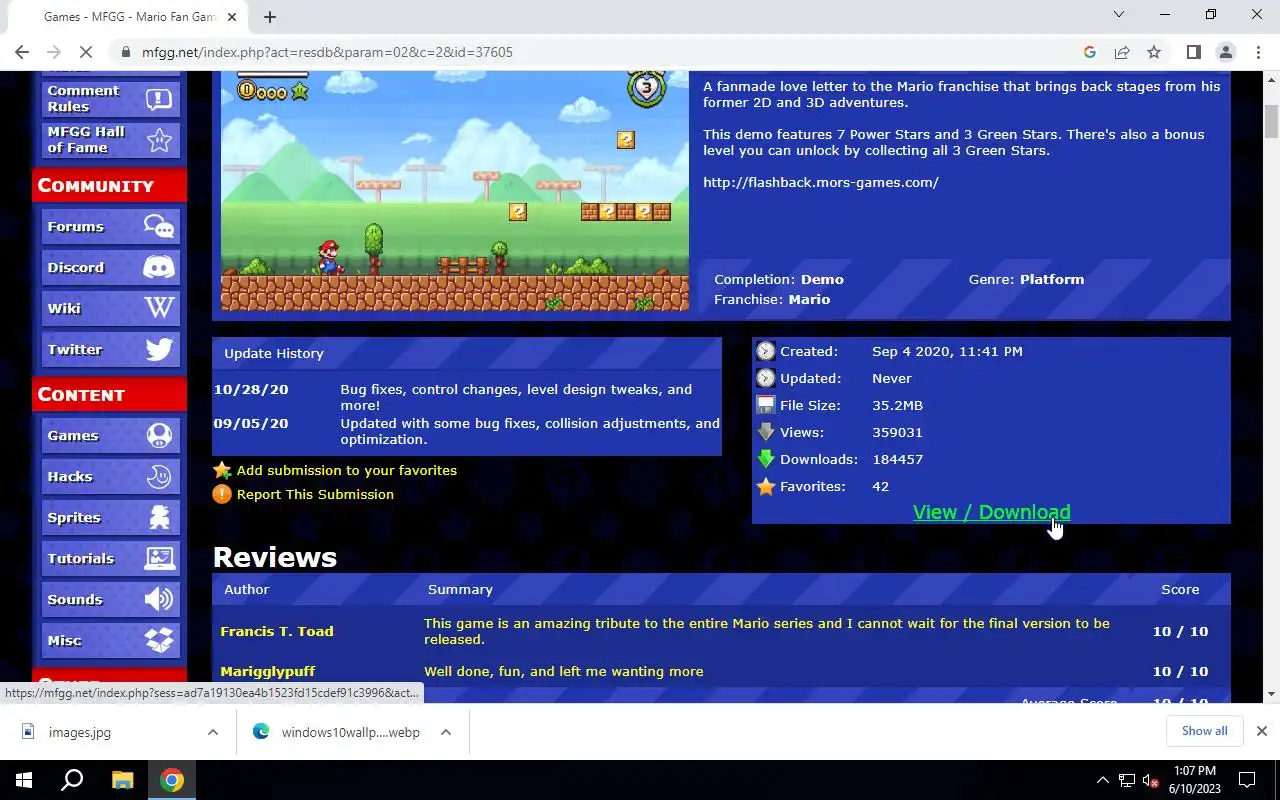
Task: Open MFGG Hall of Fame sidebar button
Action: [110, 139]
